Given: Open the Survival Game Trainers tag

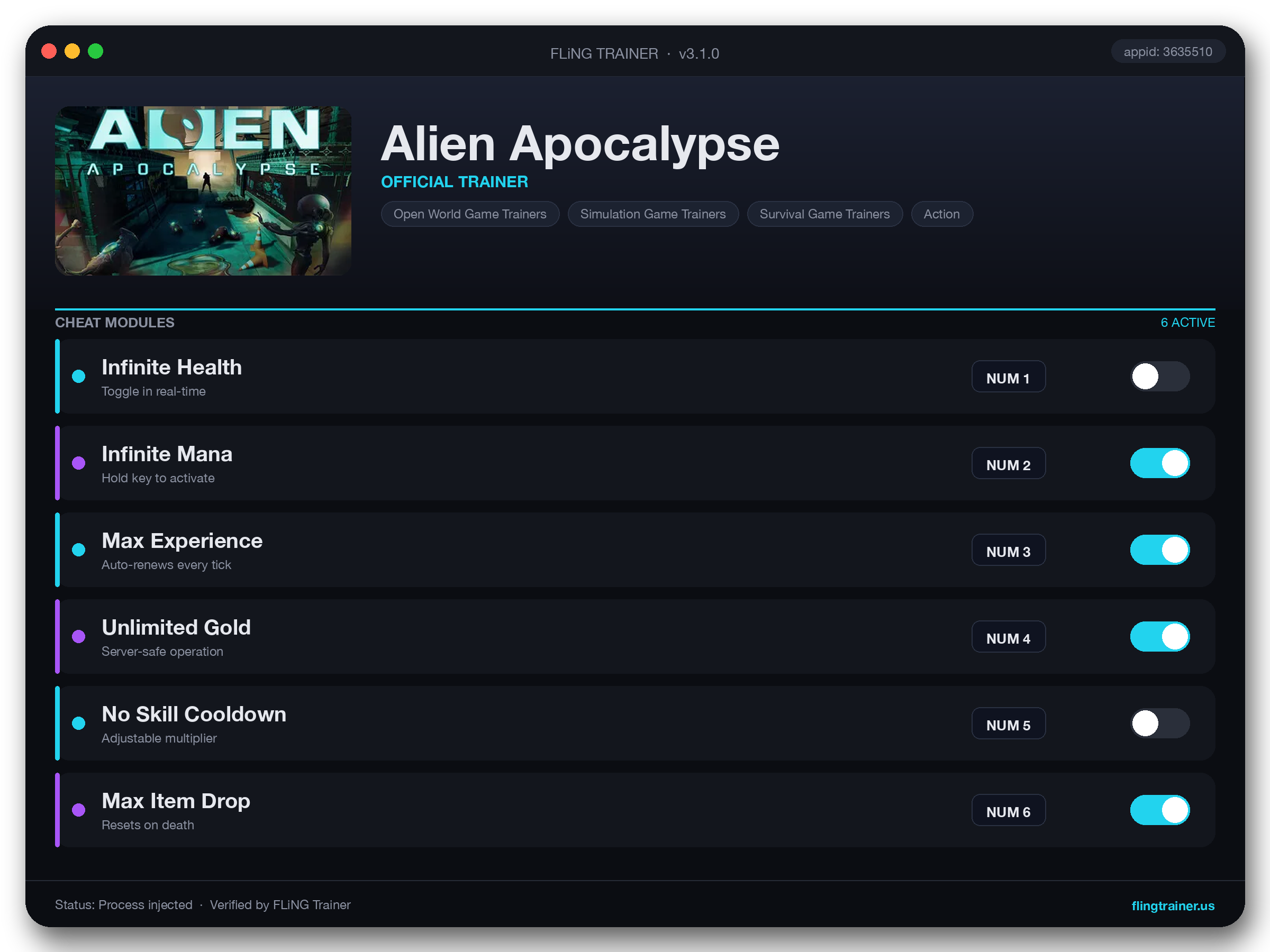Looking at the screenshot, I should point(824,214).
